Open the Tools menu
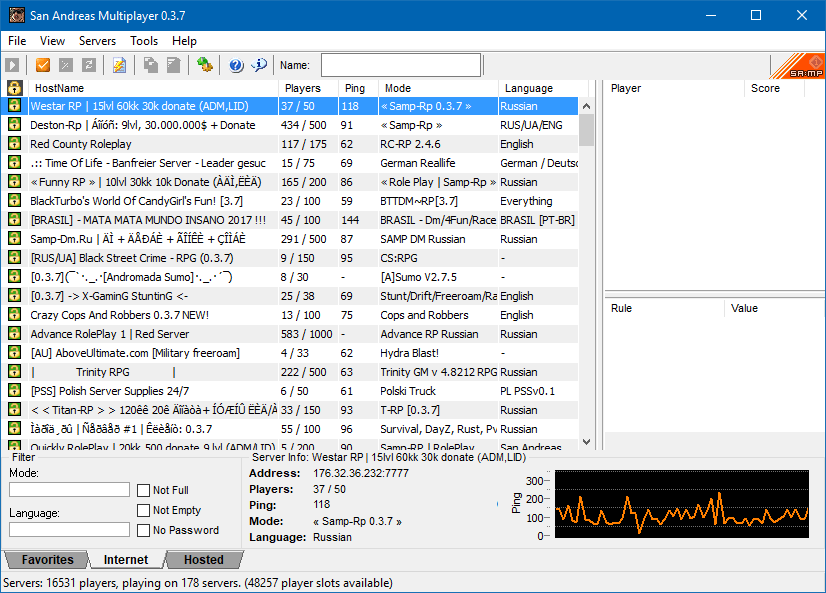Image resolution: width=826 pixels, height=593 pixels. pos(144,41)
